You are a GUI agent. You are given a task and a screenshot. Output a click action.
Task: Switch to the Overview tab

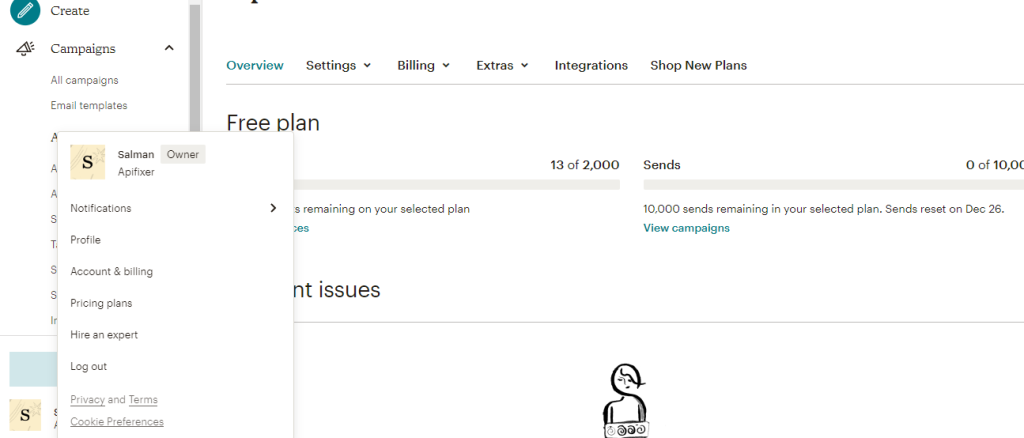(x=255, y=66)
